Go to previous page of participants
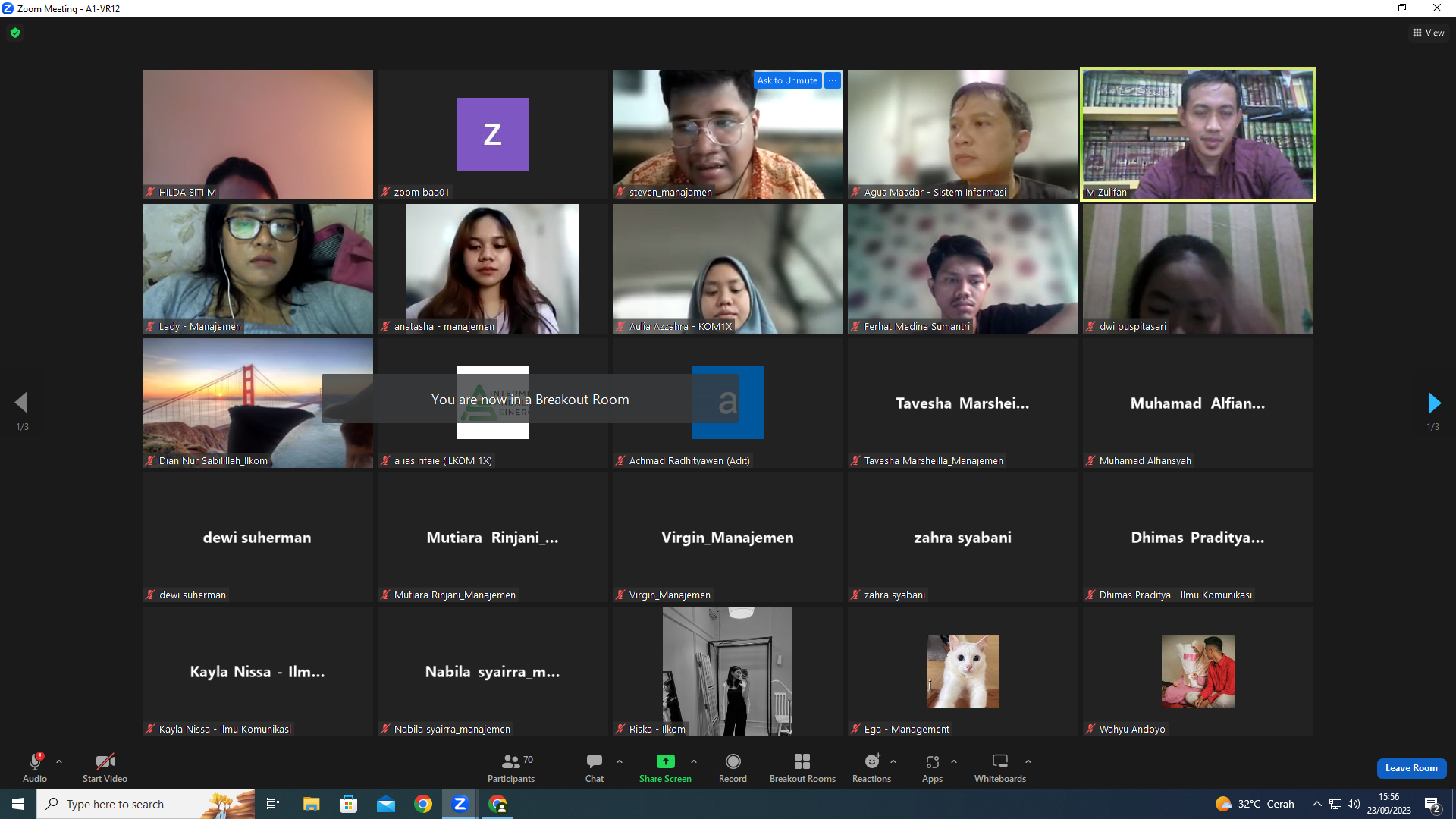The width and height of the screenshot is (1456, 819). tap(21, 403)
